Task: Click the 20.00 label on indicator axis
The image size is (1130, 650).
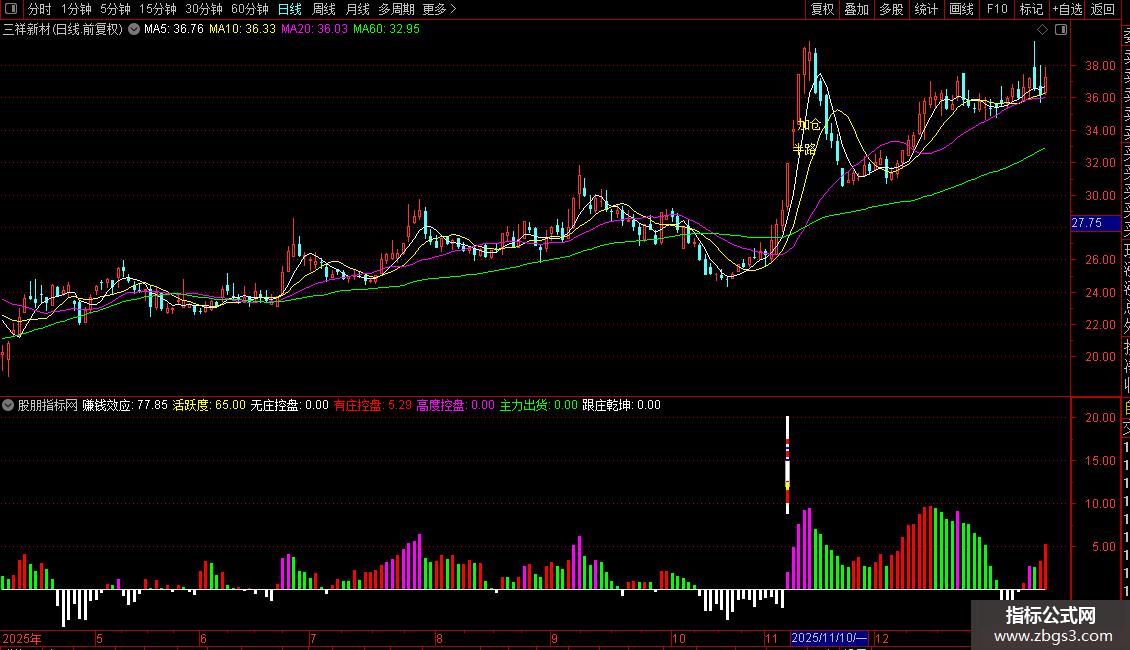Action: point(1100,418)
